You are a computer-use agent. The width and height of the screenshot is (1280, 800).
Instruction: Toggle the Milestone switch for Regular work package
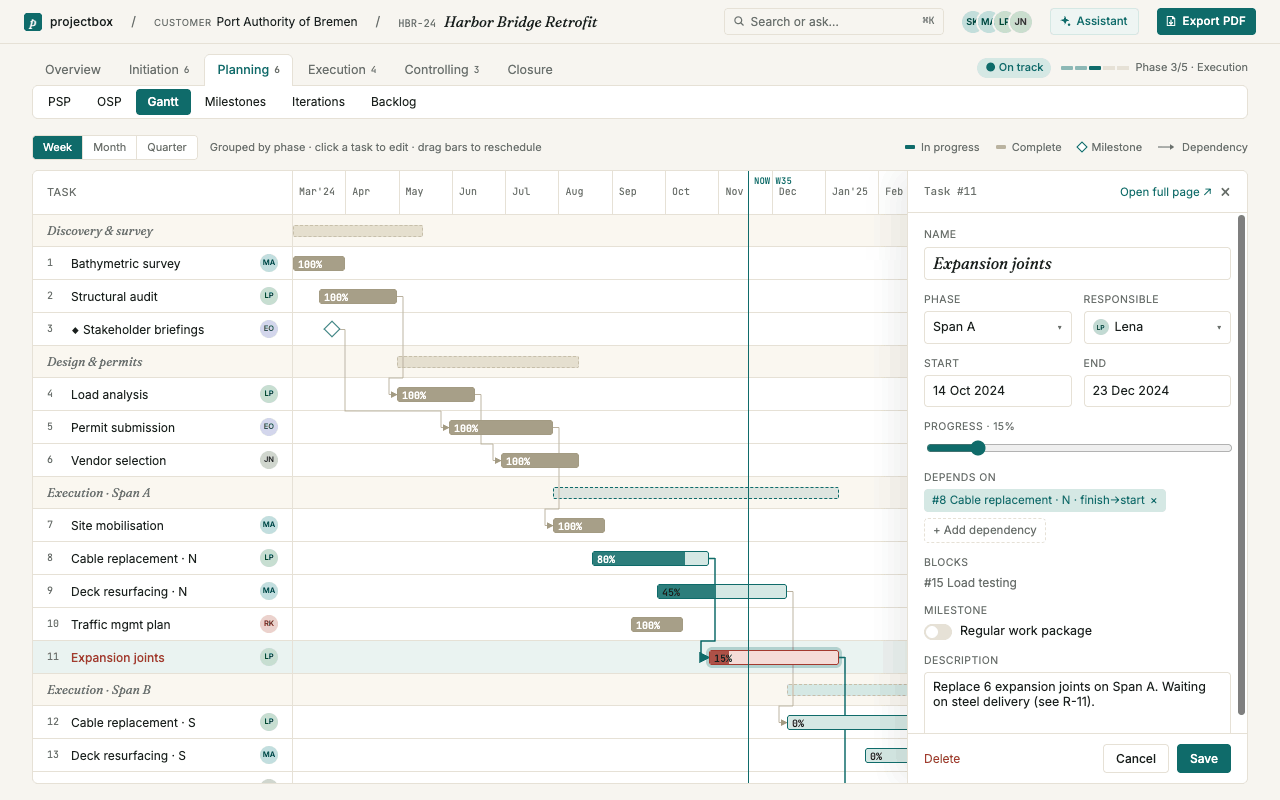coord(938,631)
